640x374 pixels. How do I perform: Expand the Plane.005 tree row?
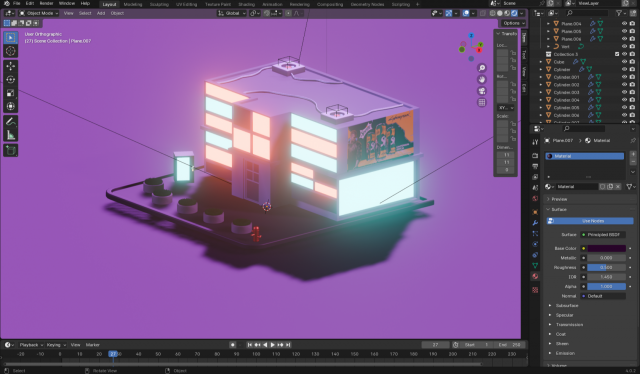548,31
